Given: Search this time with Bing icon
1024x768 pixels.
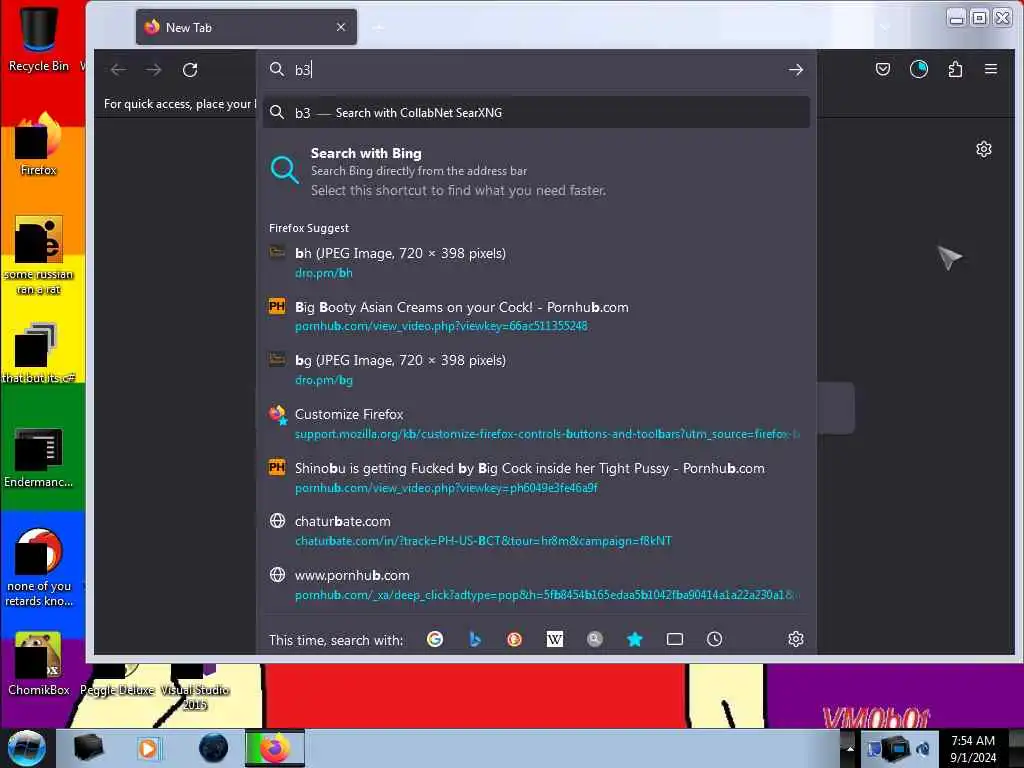Looking at the screenshot, I should pos(475,639).
